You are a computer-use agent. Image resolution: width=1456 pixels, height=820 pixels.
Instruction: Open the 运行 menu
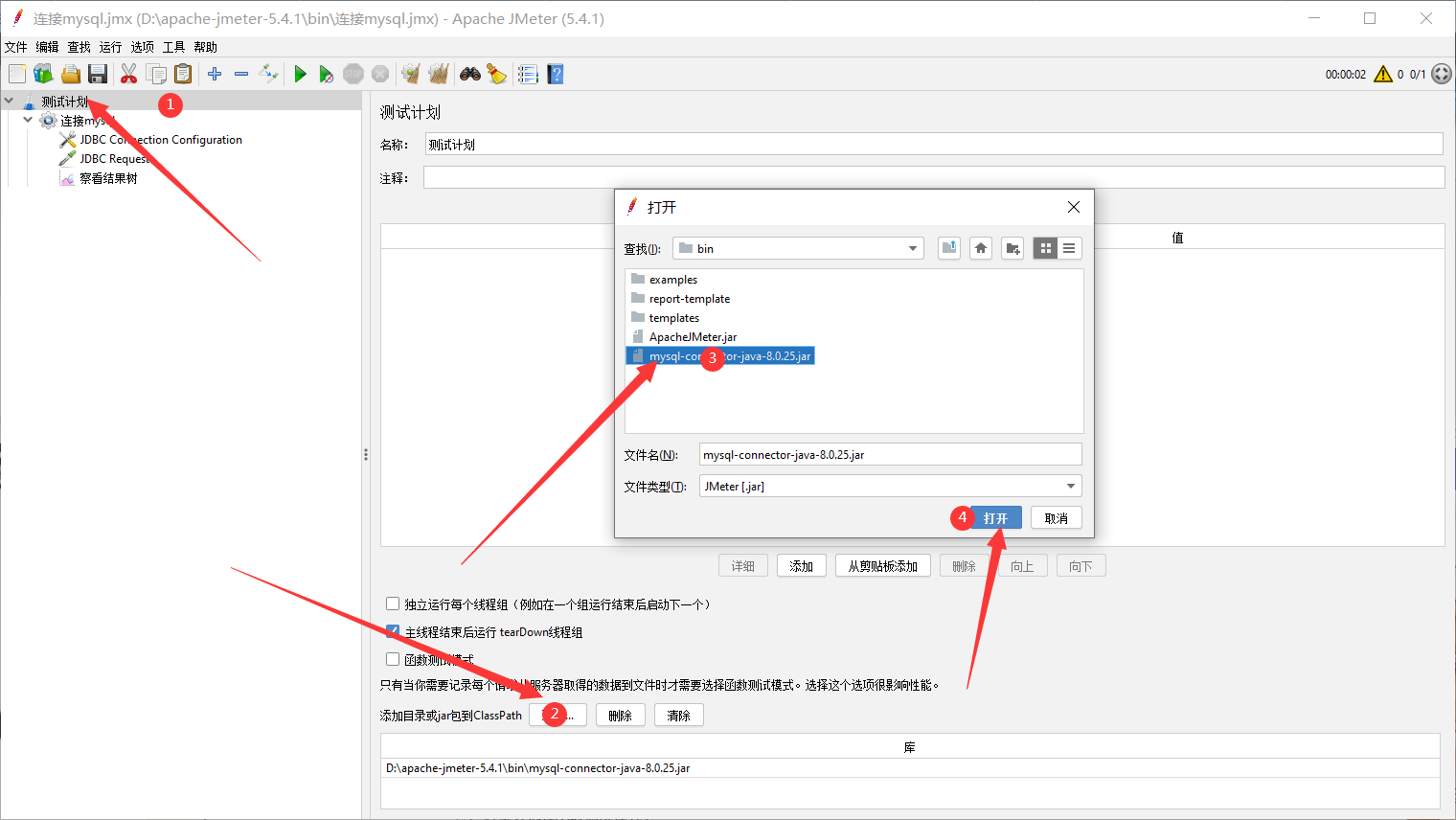pos(110,47)
